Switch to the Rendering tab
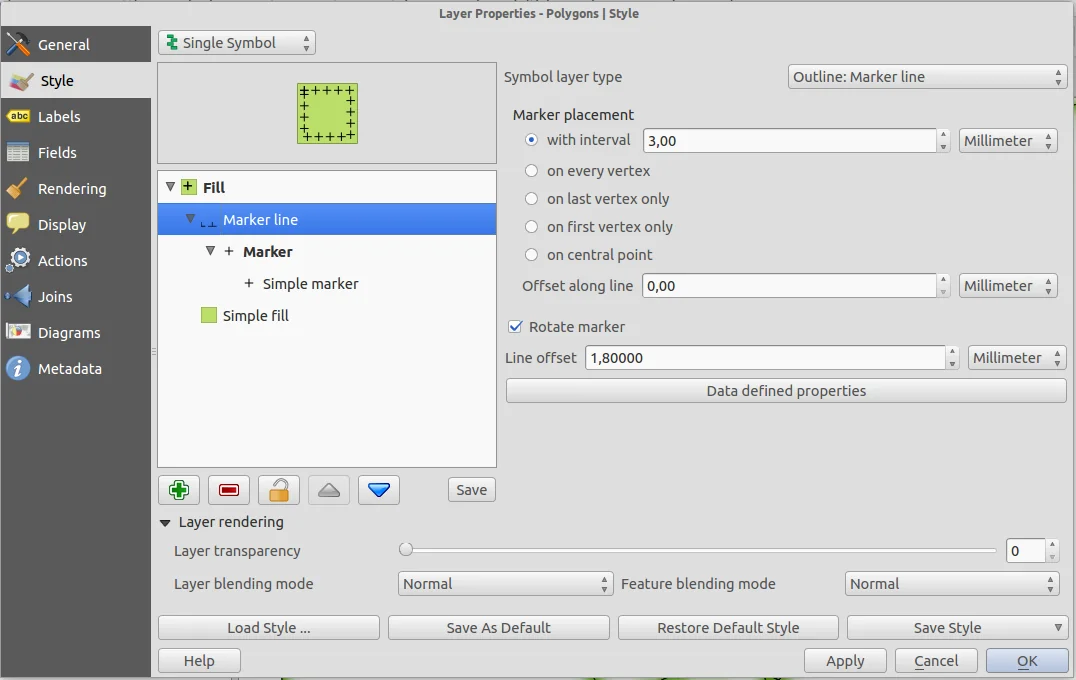The width and height of the screenshot is (1076, 680). (x=71, y=189)
